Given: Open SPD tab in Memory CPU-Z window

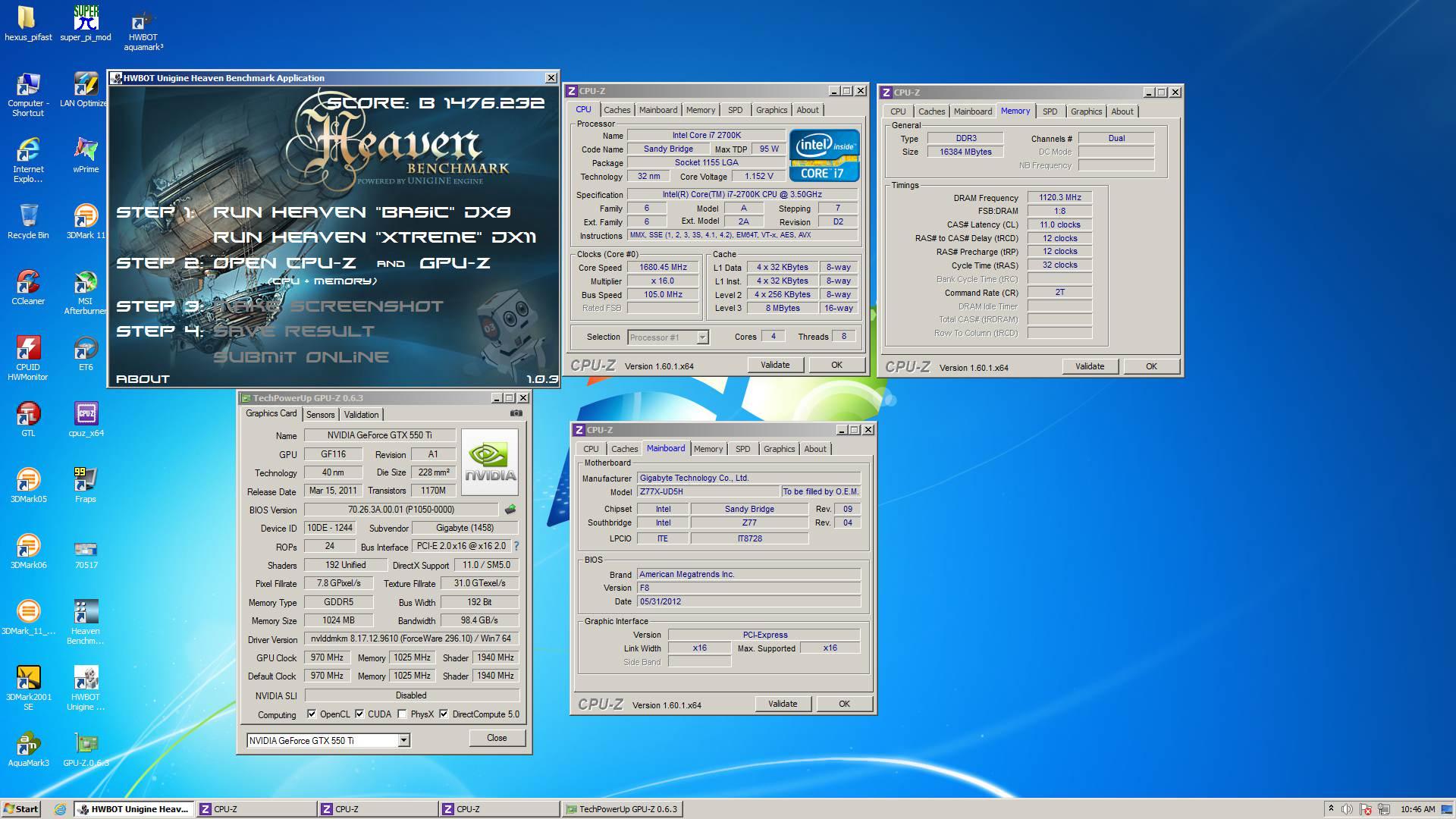Looking at the screenshot, I should tap(1050, 111).
